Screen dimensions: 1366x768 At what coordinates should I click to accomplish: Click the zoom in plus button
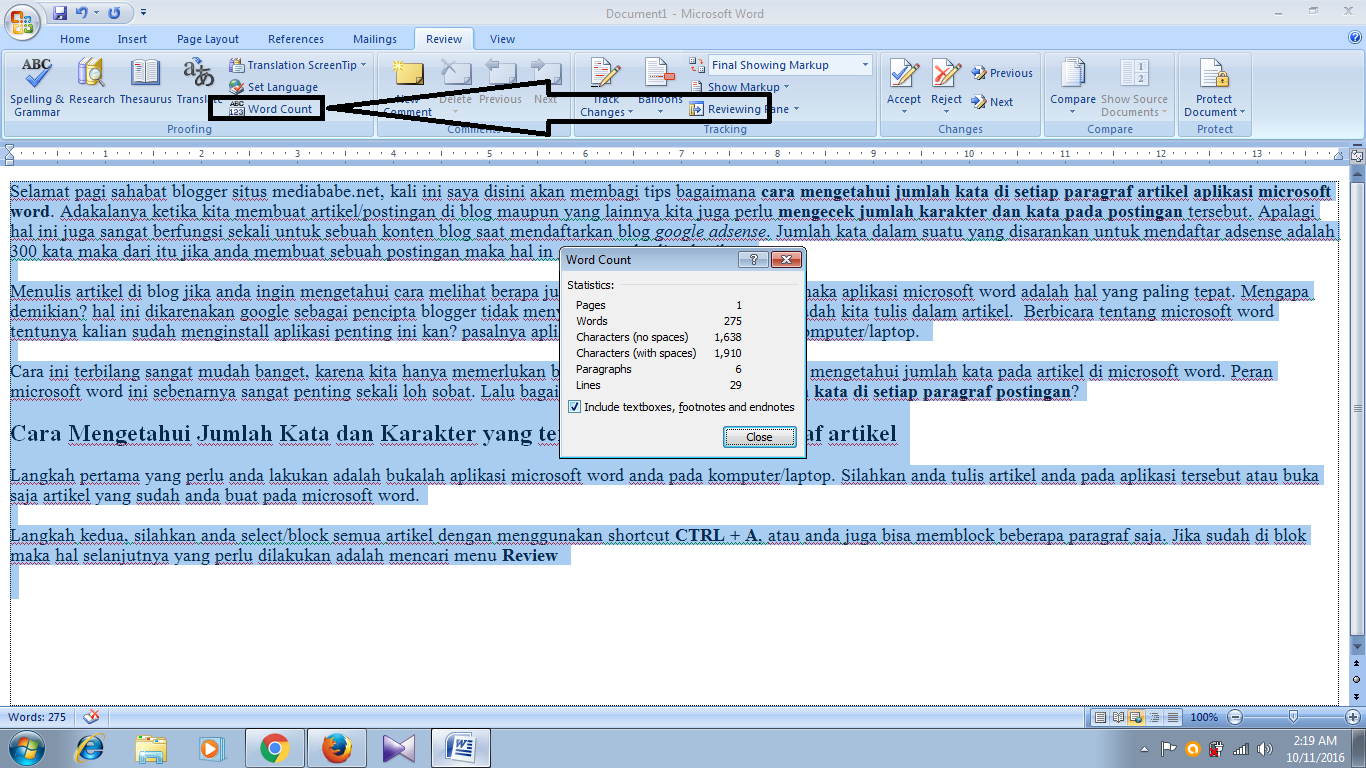point(1353,717)
